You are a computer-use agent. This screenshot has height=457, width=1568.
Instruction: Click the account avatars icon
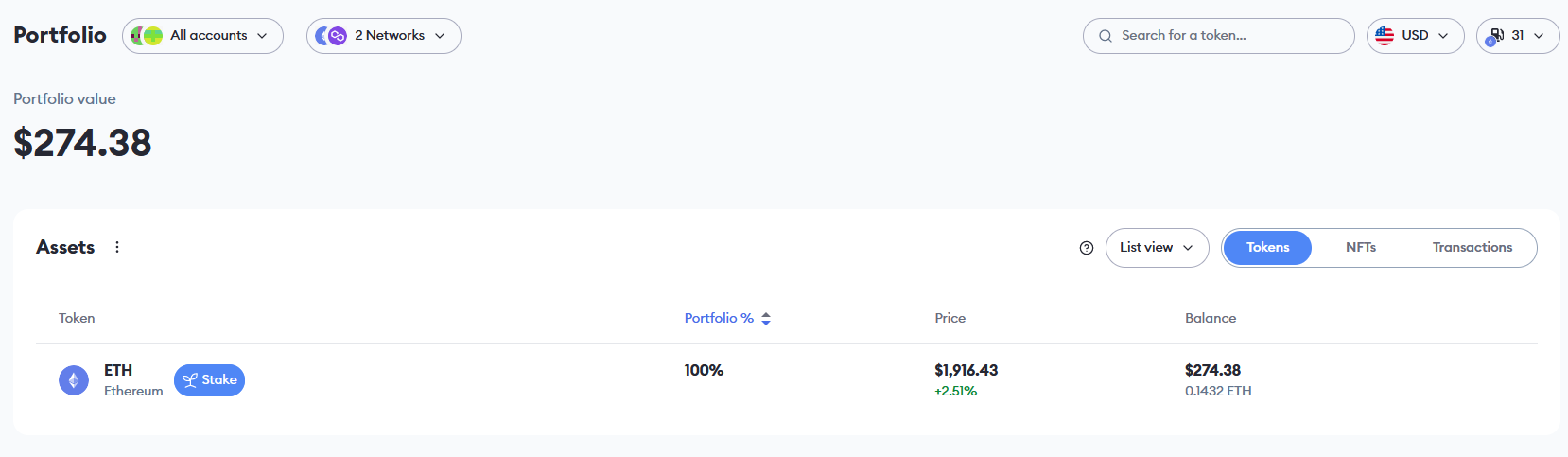147,36
